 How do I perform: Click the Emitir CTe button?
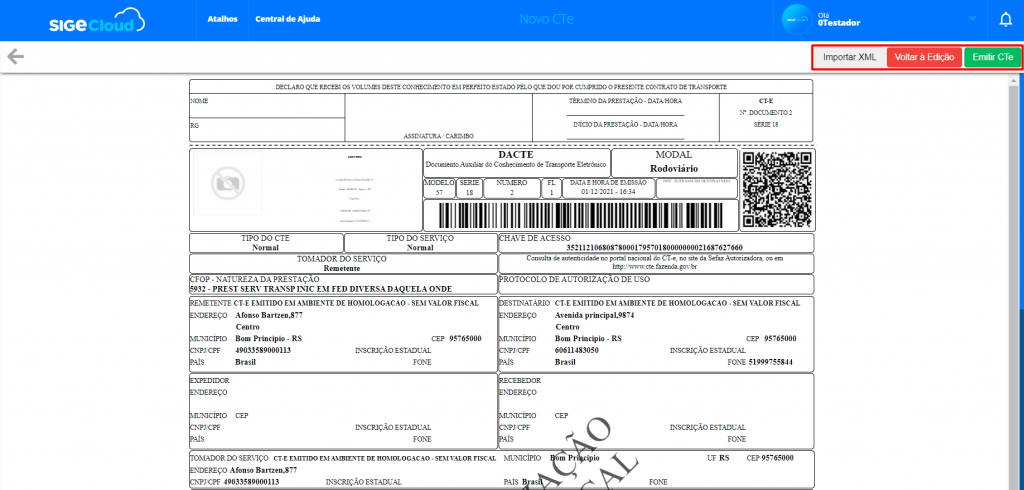[993, 57]
